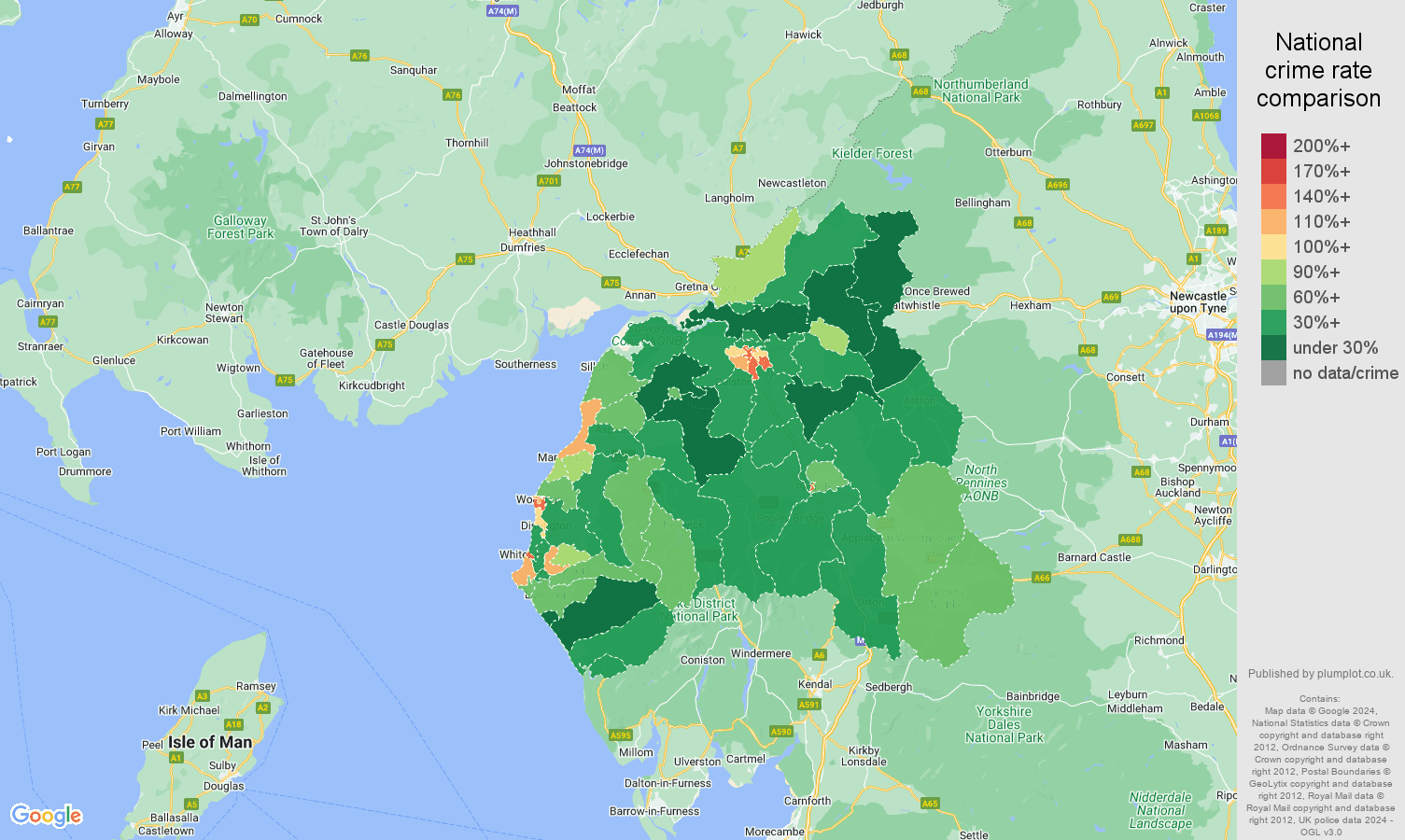This screenshot has width=1405, height=840.
Task: Select the 'Sedbergh' town label
Action: click(x=889, y=687)
